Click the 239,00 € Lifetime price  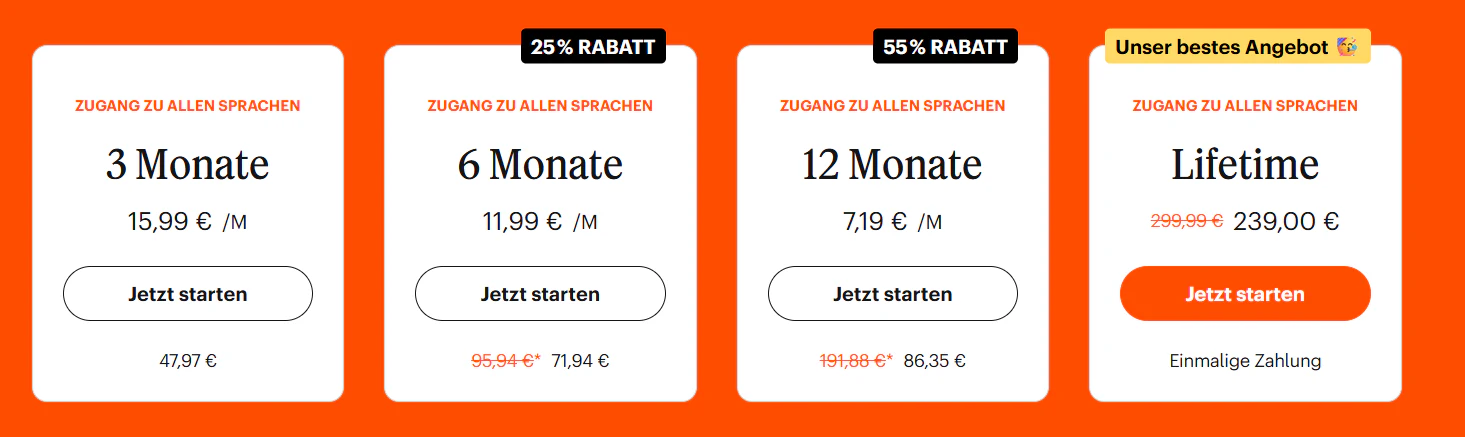click(1286, 221)
